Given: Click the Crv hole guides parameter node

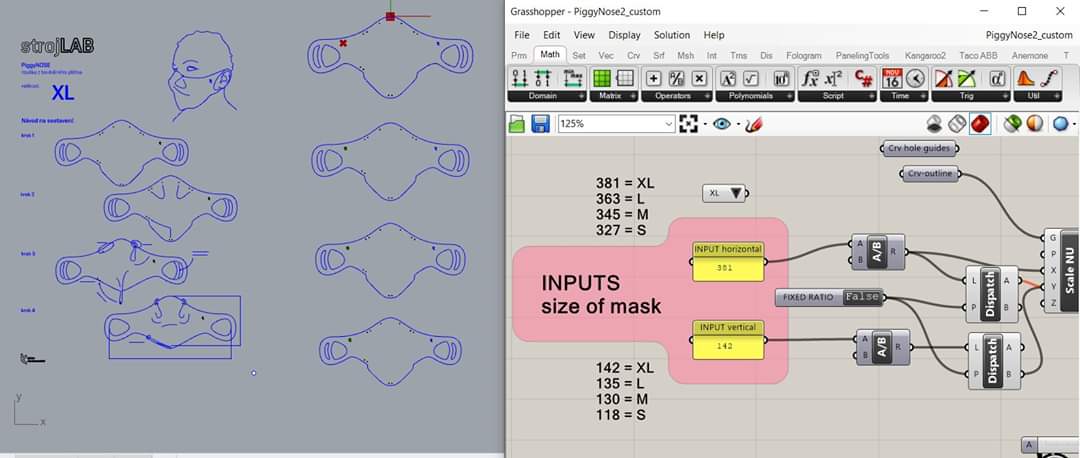Looking at the screenshot, I should tap(920, 149).
